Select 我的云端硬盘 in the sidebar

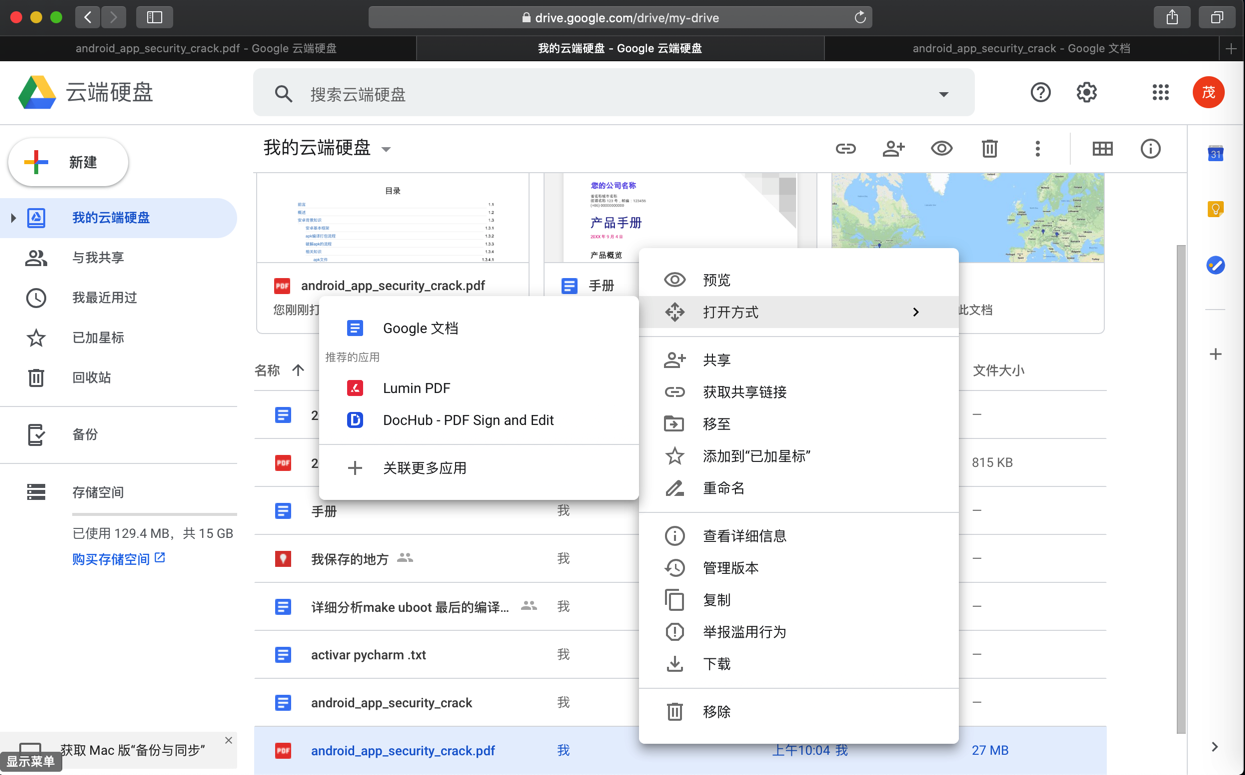(118, 218)
